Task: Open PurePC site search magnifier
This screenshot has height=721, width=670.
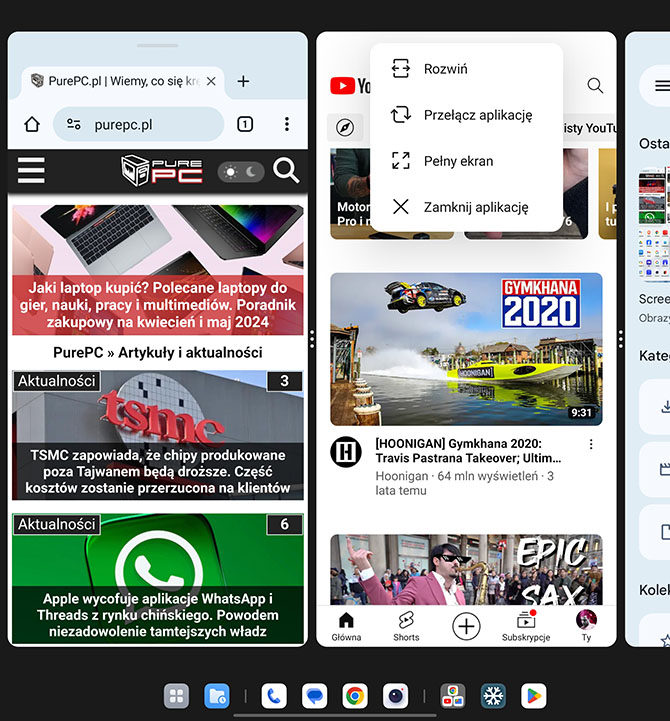Action: pyautogui.click(x=286, y=171)
